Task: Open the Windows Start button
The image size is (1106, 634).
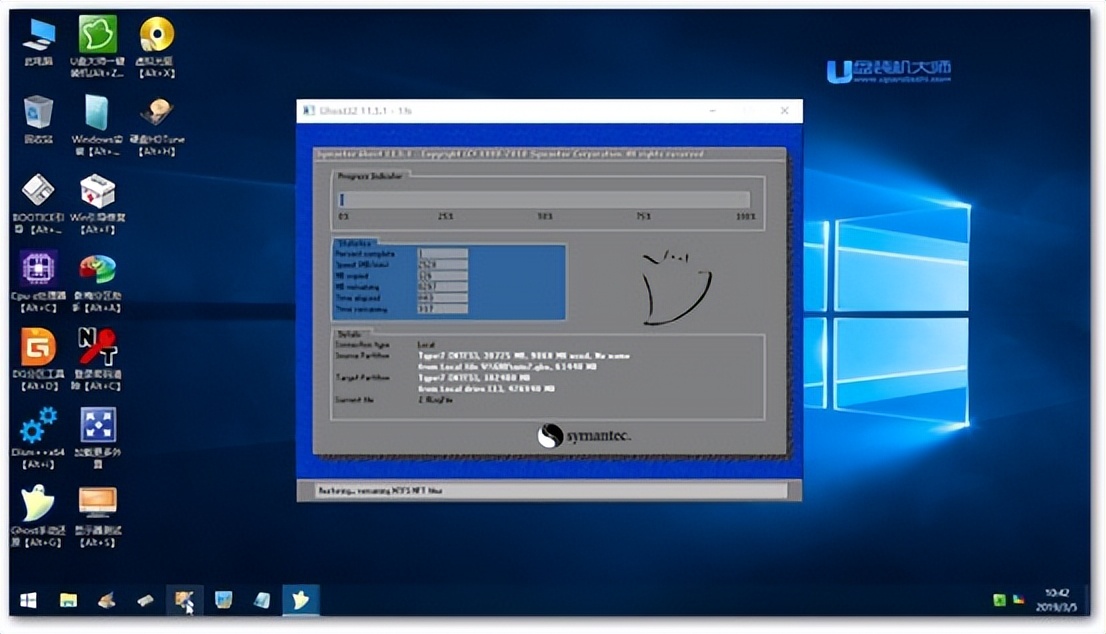Action: (x=28, y=600)
